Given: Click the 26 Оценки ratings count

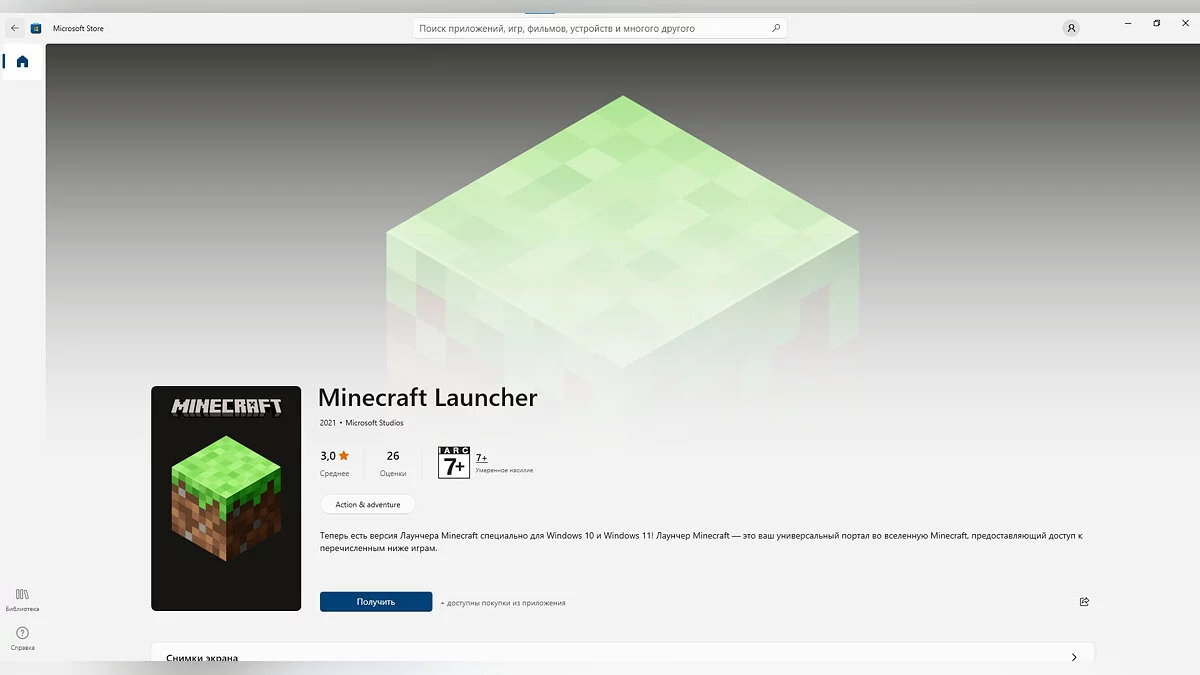Looking at the screenshot, I should (393, 463).
